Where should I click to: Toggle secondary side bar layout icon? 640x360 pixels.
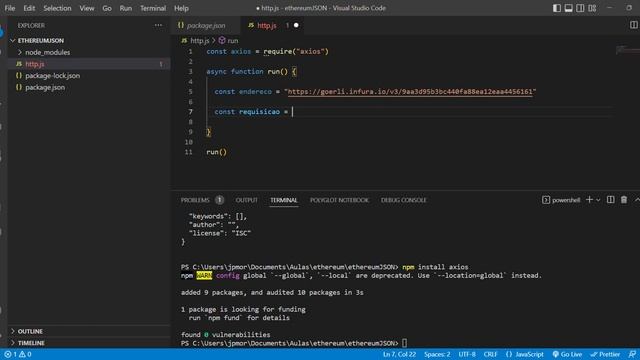click(580, 8)
